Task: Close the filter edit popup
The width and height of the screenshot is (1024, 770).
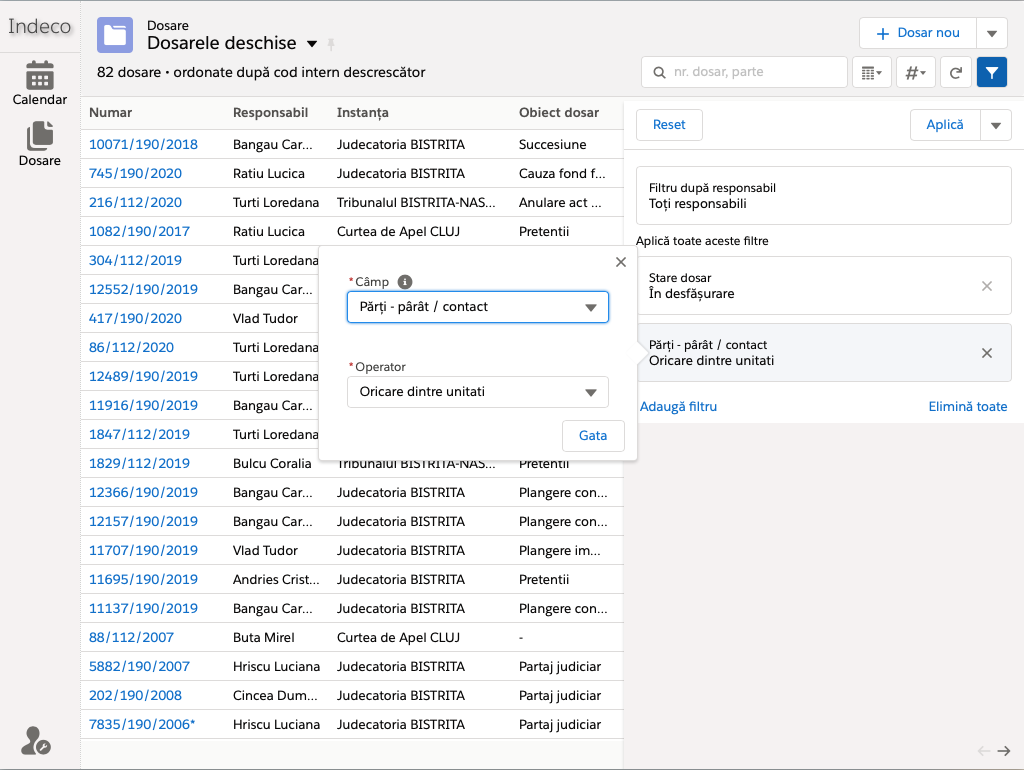Action: 621,262
